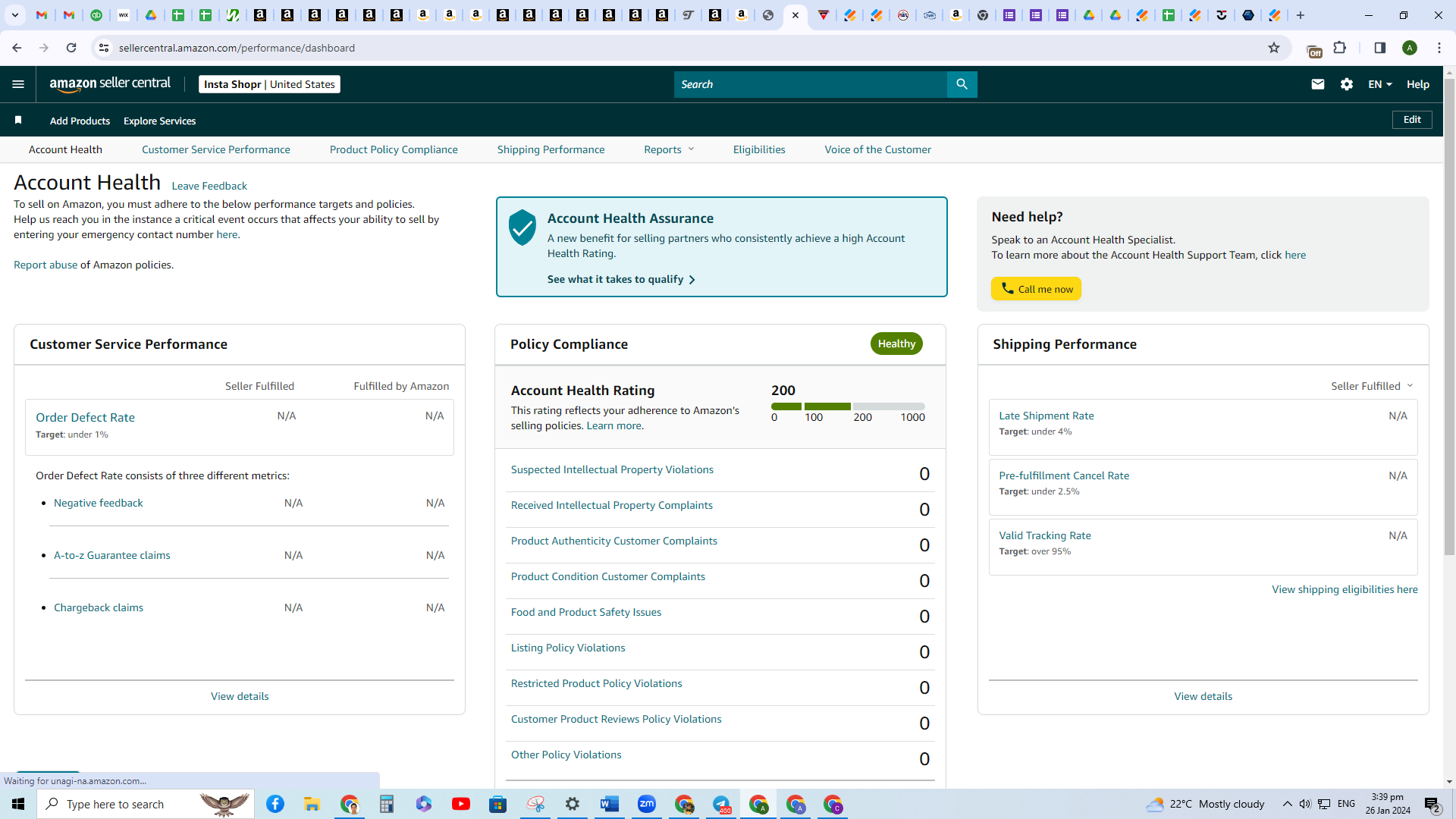The width and height of the screenshot is (1456, 819).
Task: Open the Customer Service Performance tab
Action: coord(216,149)
